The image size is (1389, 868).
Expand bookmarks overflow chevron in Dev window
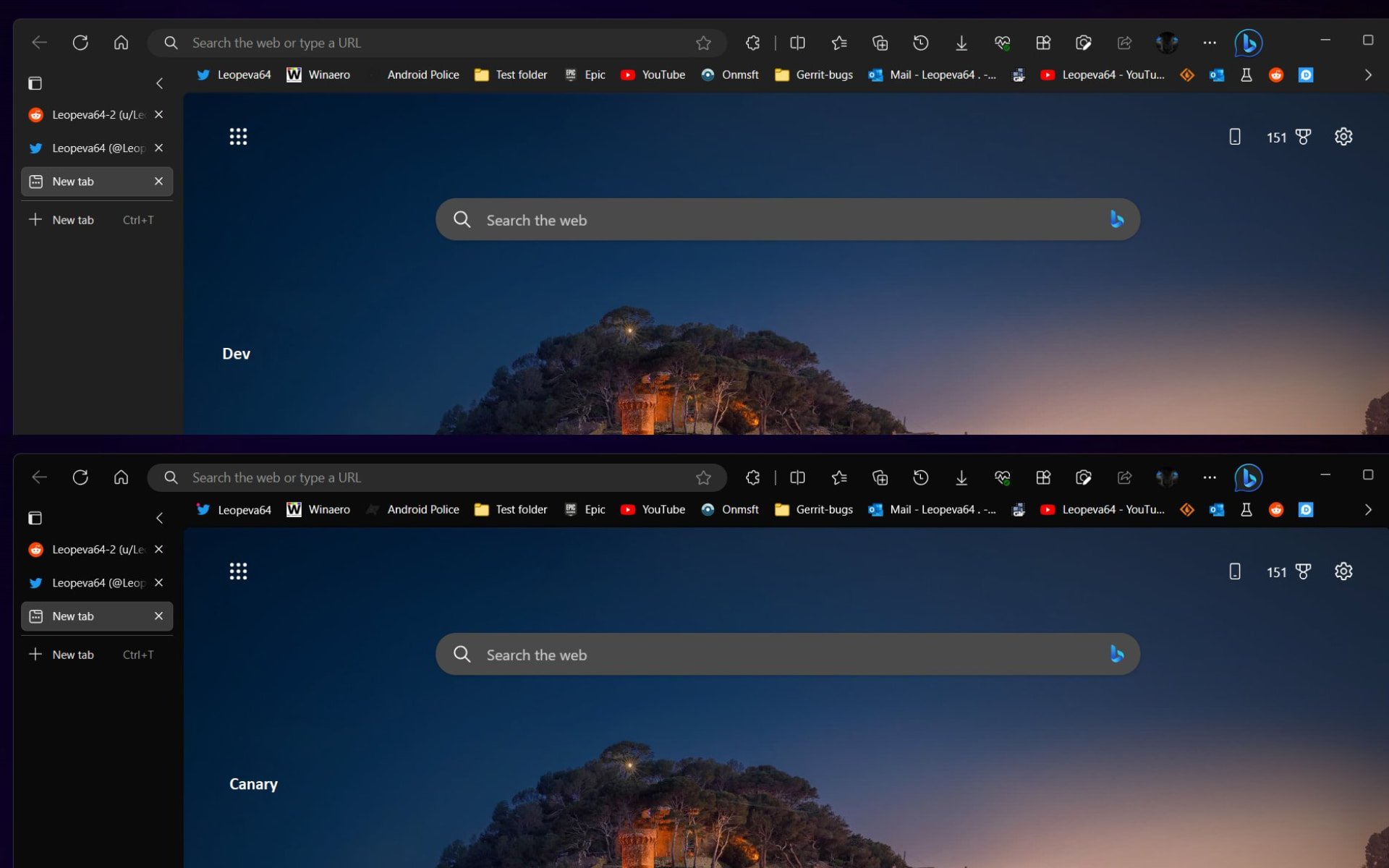click(x=1367, y=75)
